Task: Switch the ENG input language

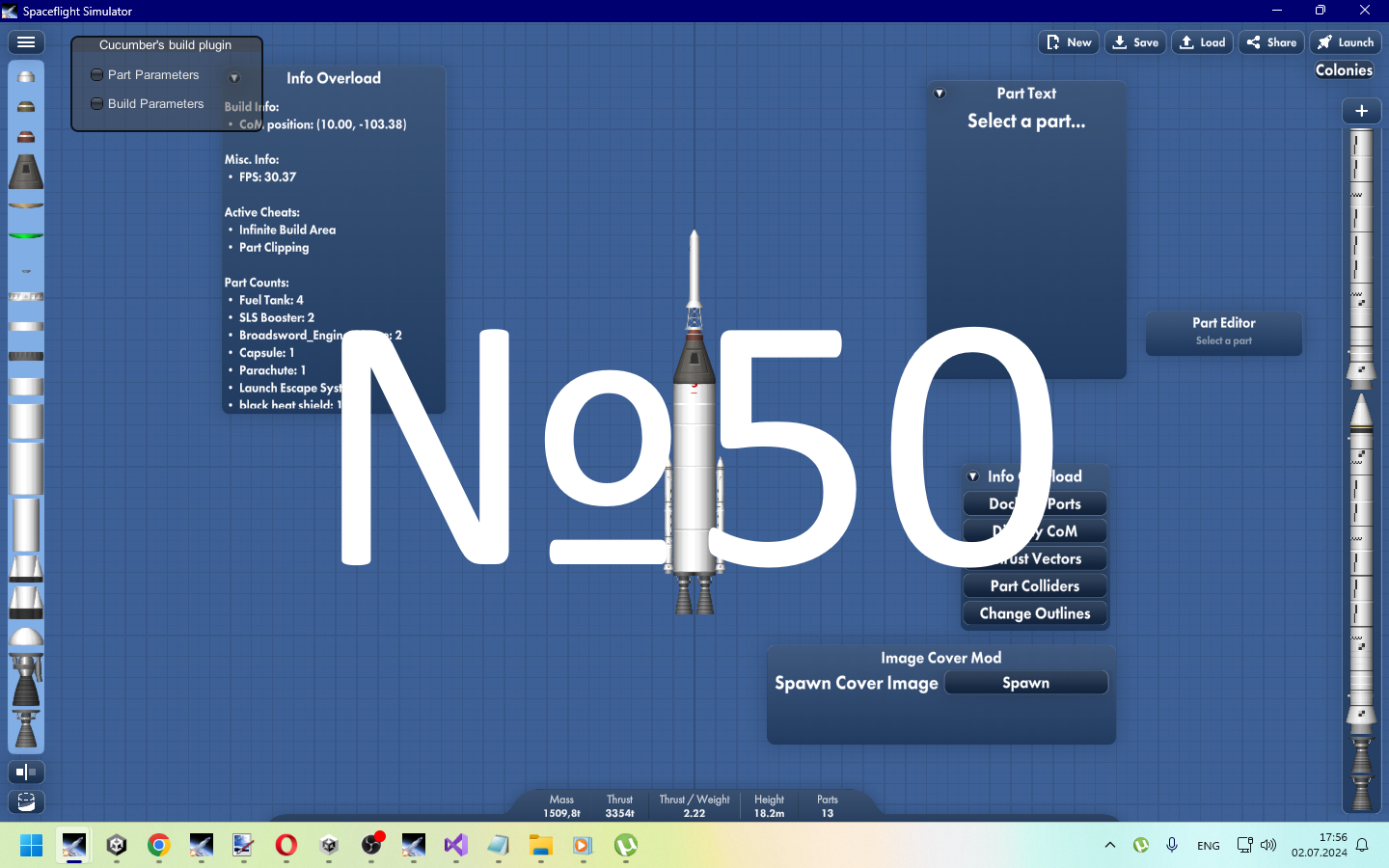Action: (1209, 846)
